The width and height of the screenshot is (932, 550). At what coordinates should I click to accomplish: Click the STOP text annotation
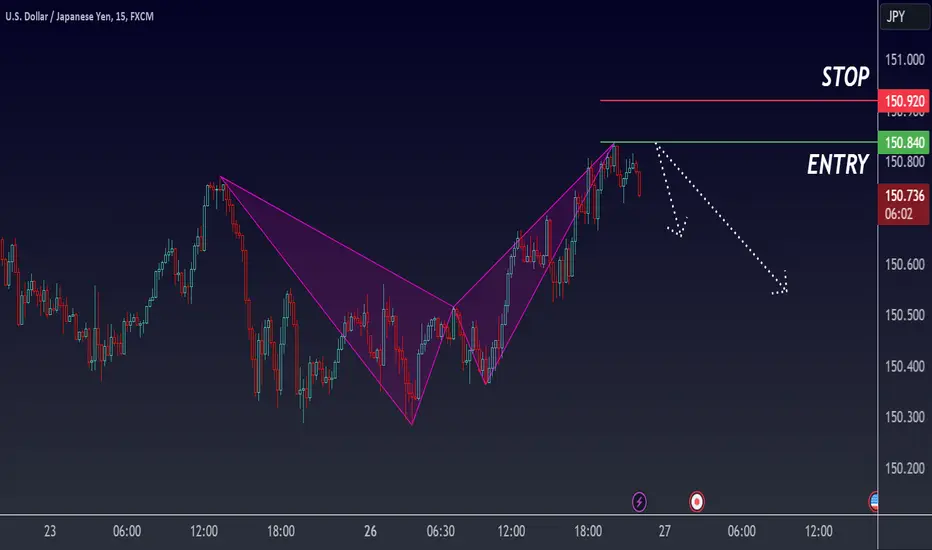pyautogui.click(x=845, y=77)
